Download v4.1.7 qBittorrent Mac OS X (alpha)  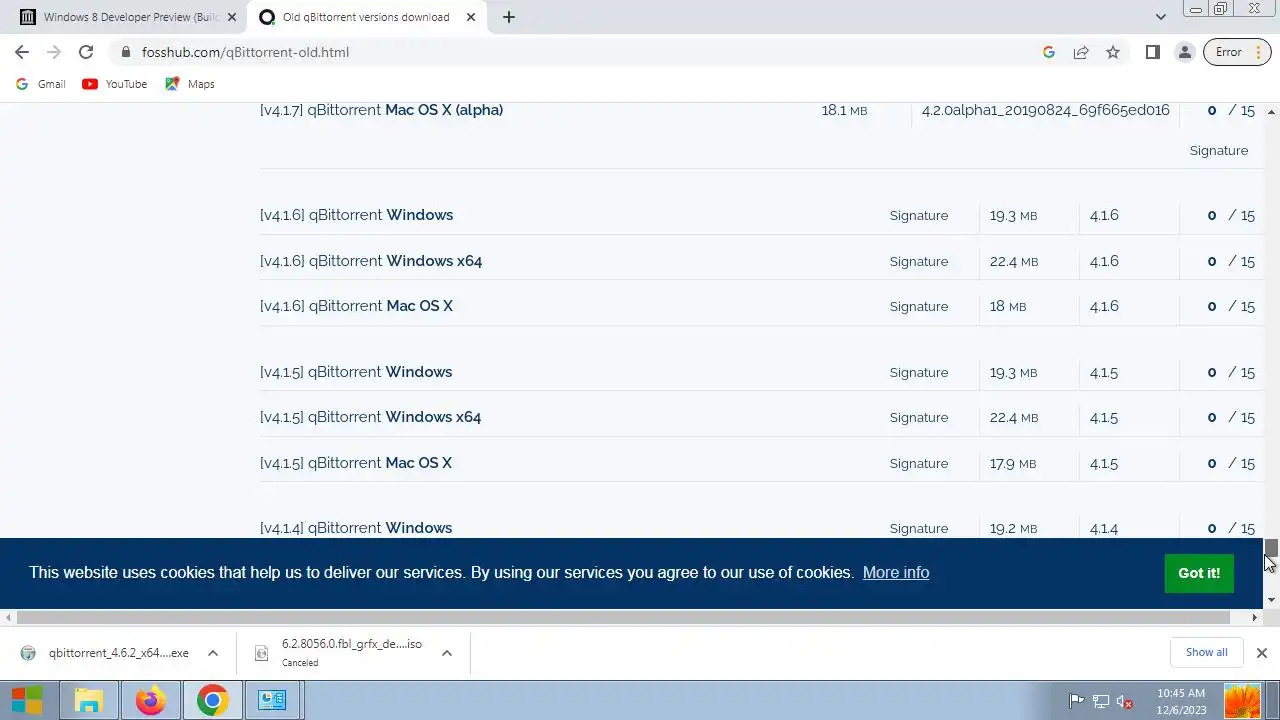(x=381, y=110)
